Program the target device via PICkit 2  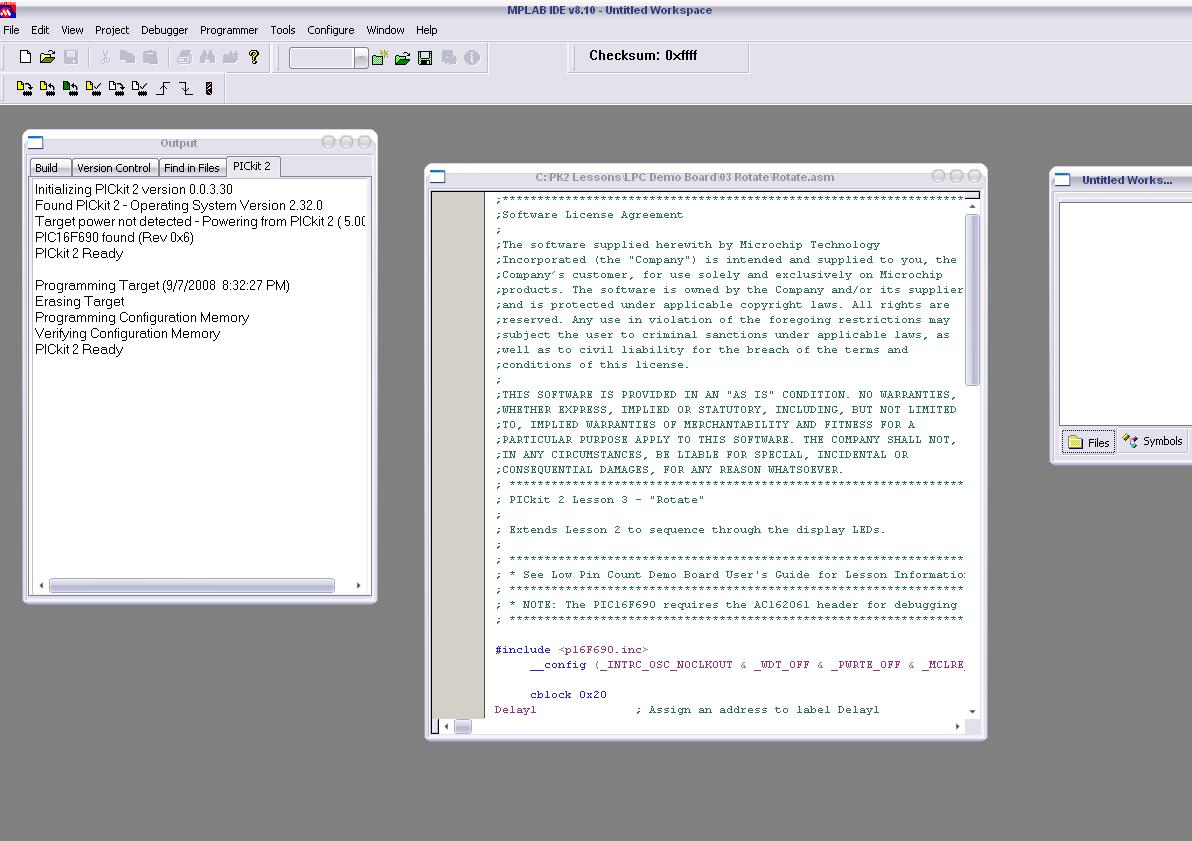(x=24, y=88)
